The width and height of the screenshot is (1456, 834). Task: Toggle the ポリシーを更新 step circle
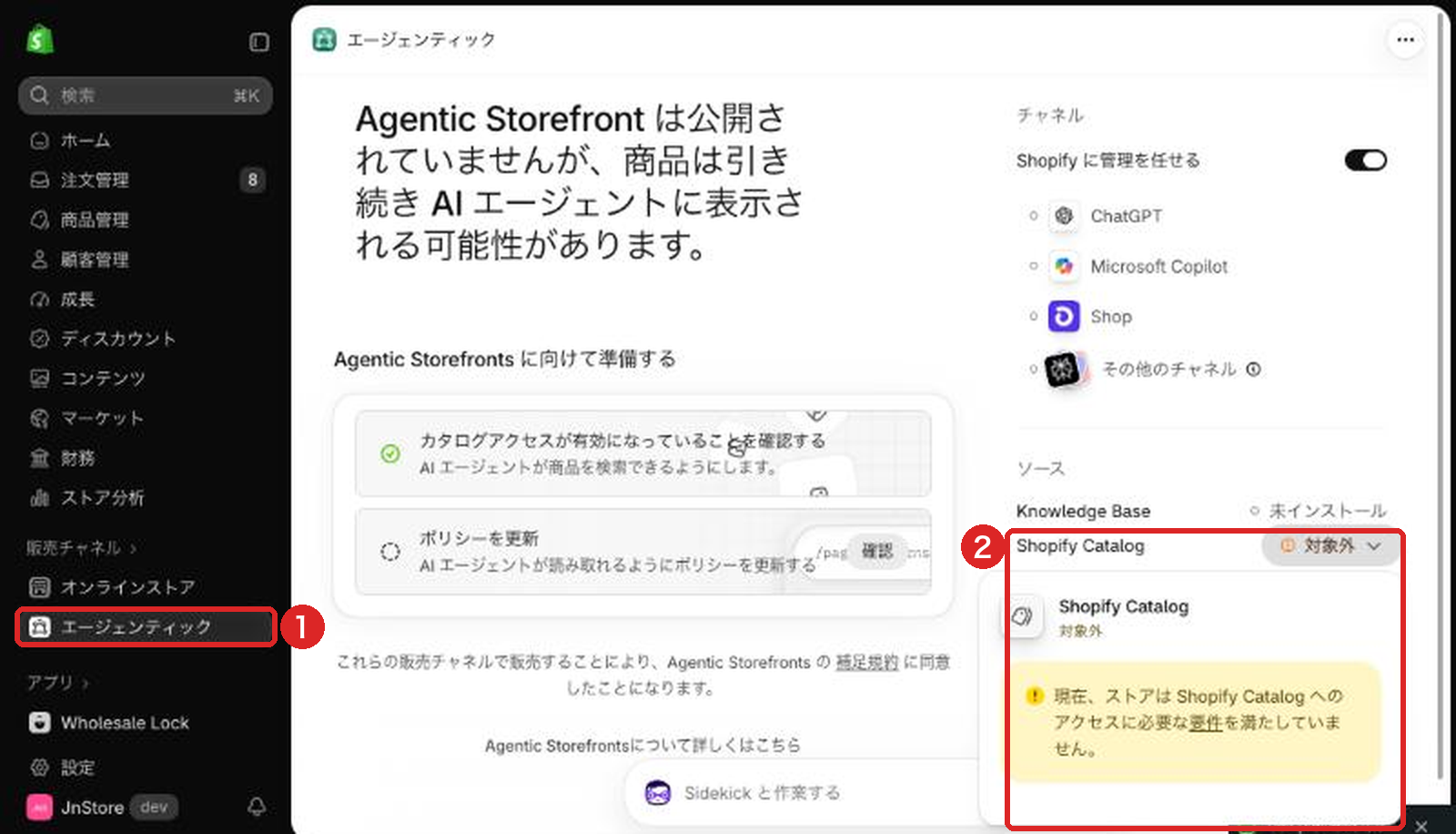389,552
